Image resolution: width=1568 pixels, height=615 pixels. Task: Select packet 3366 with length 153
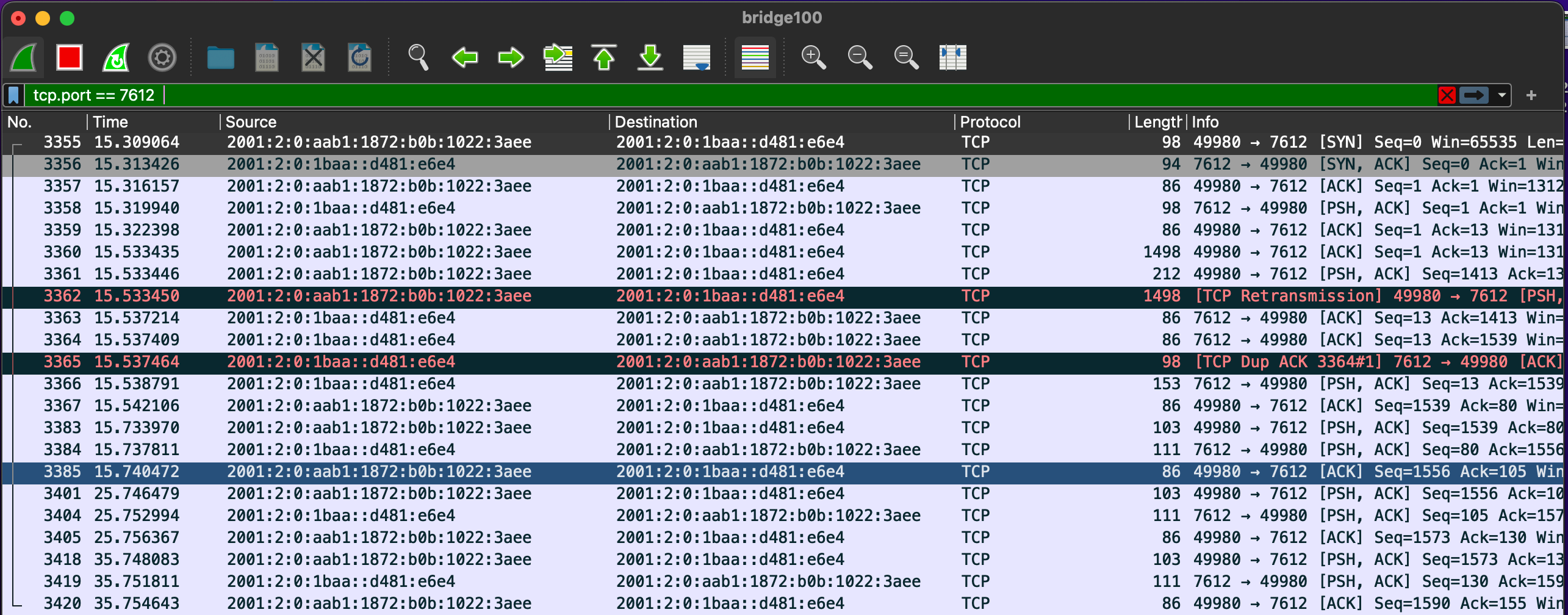coord(784,384)
